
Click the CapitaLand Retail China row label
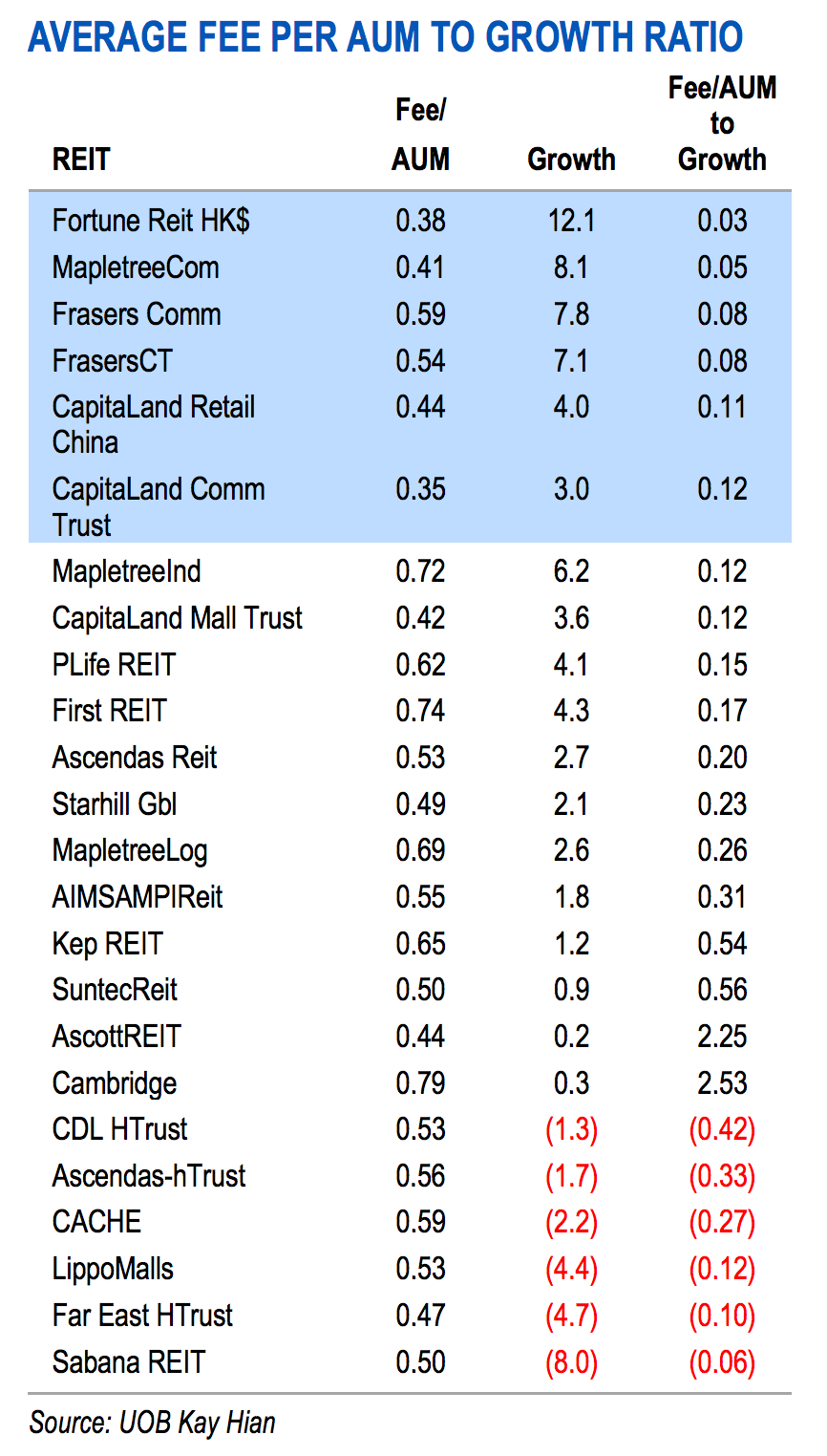pyautogui.click(x=154, y=424)
